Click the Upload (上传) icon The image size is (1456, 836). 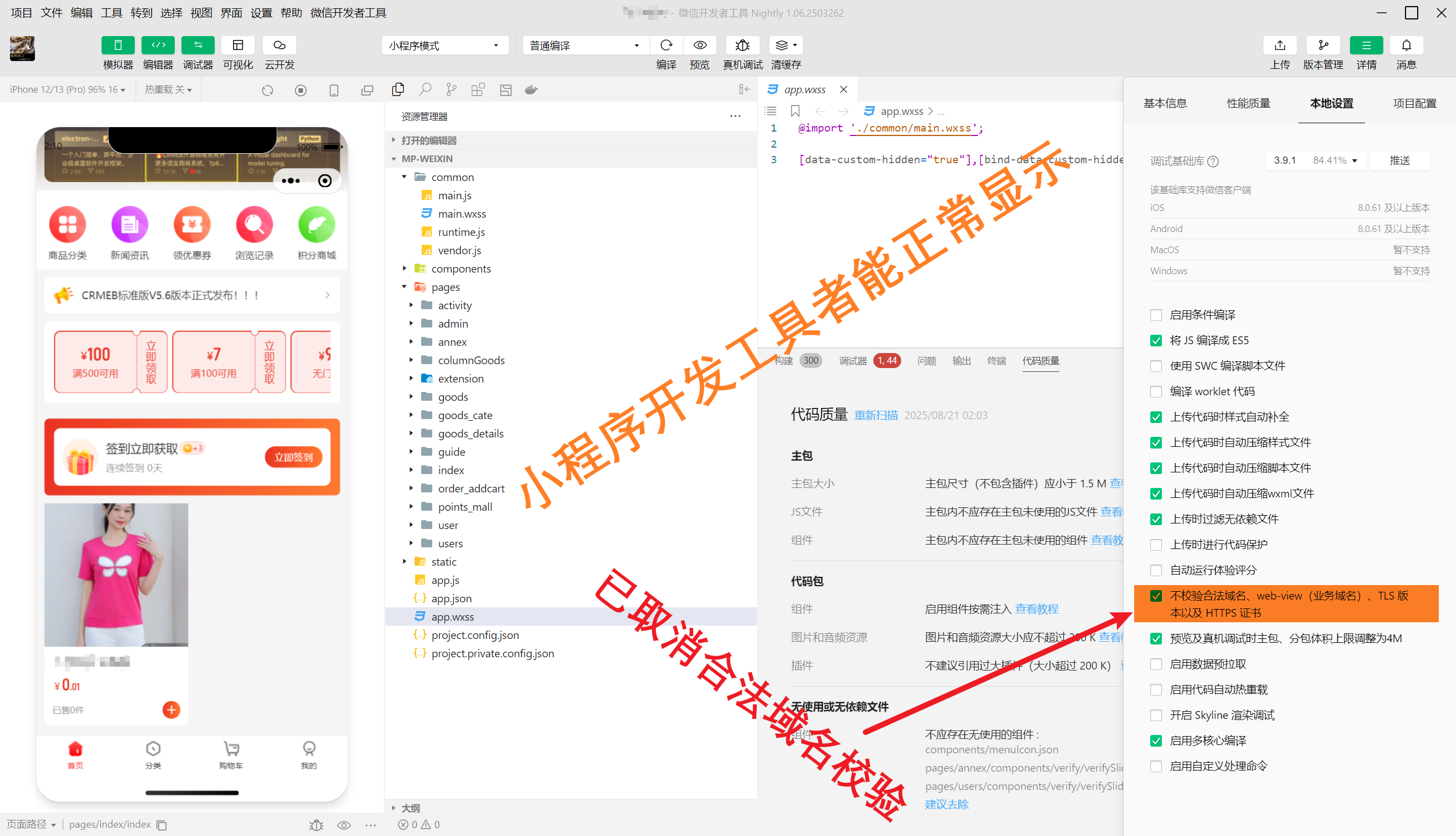(1280, 46)
